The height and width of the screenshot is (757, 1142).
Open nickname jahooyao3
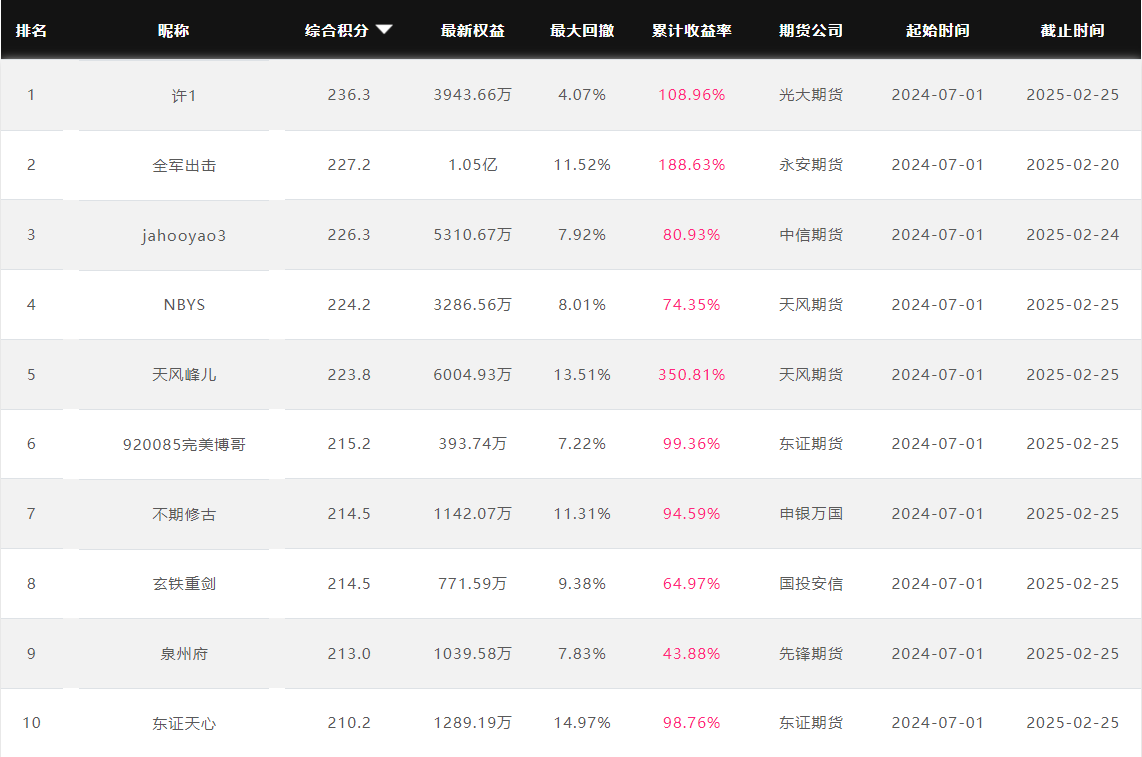(184, 235)
